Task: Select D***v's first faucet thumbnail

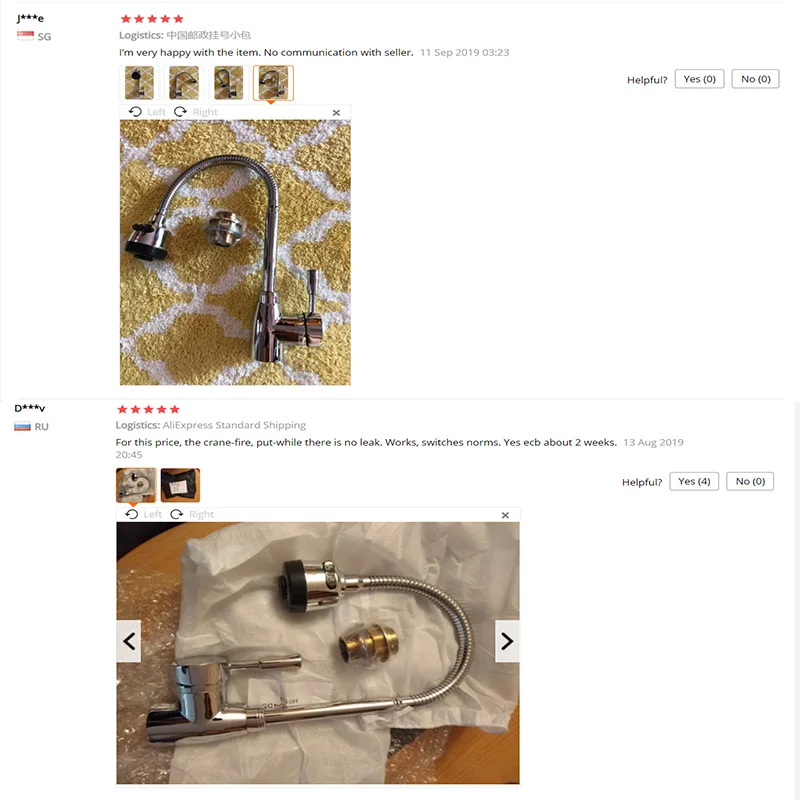Action: point(136,485)
